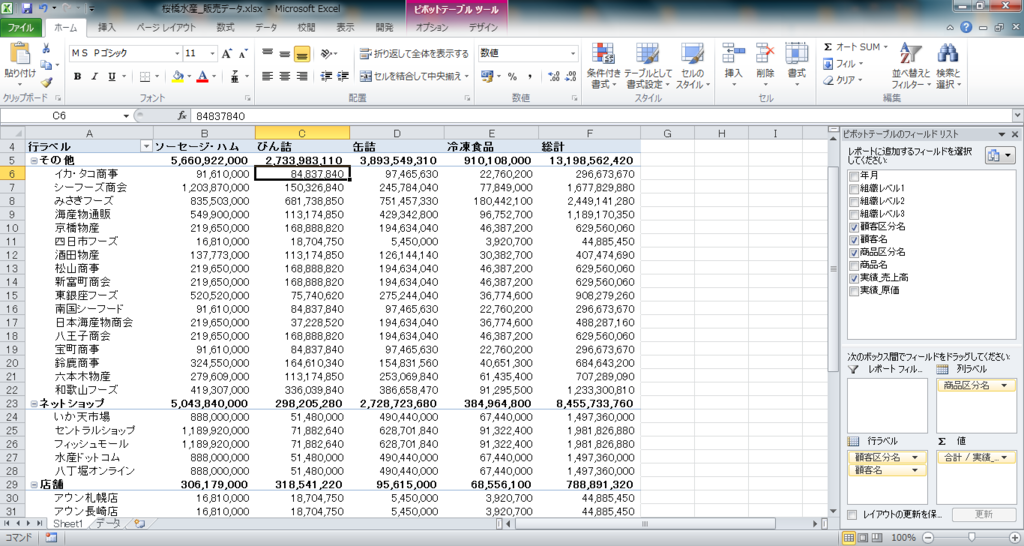Open the ファイル tab

point(22,27)
